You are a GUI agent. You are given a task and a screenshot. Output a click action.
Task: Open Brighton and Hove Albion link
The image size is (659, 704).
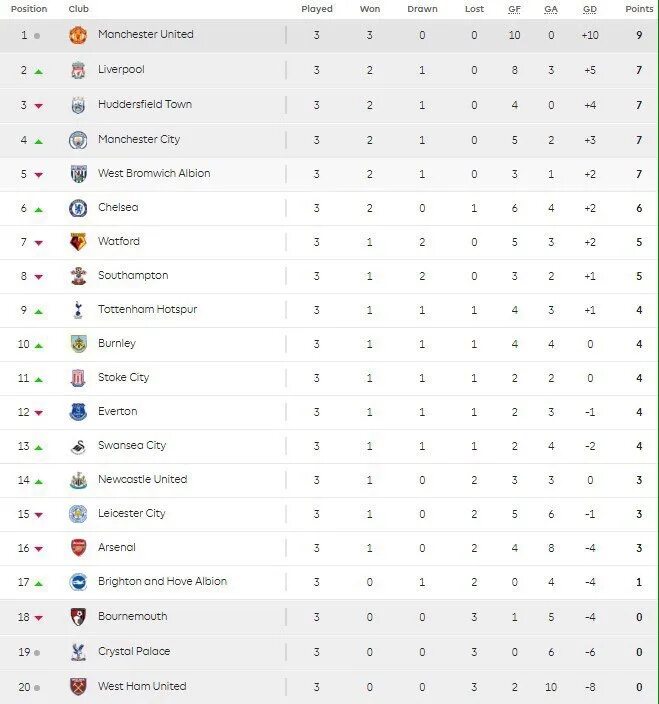pos(162,581)
